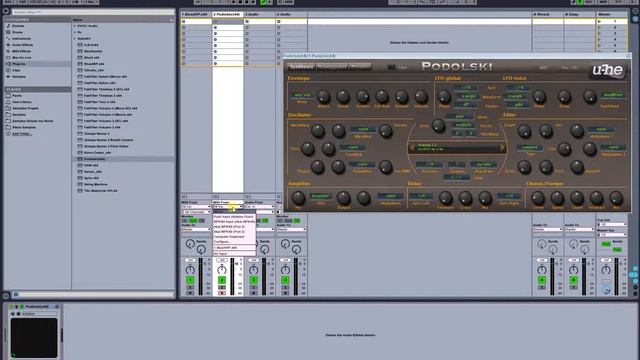Open the Sounds category in browser
Viewport: 640px width, 360px height.
pos(18,26)
